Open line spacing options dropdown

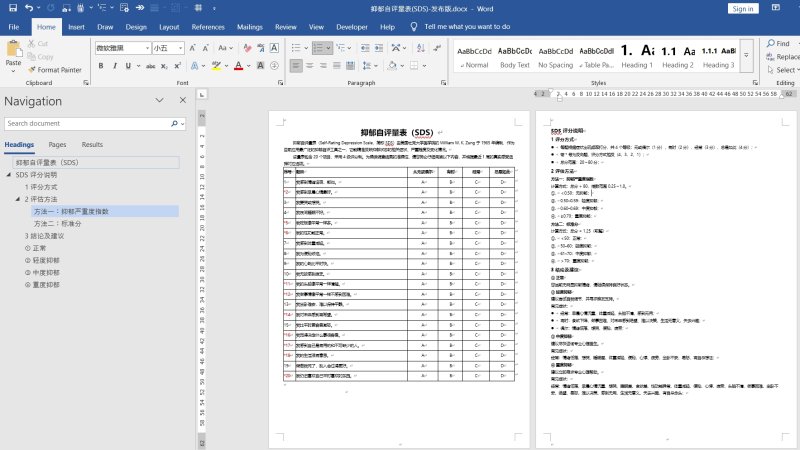point(370,66)
